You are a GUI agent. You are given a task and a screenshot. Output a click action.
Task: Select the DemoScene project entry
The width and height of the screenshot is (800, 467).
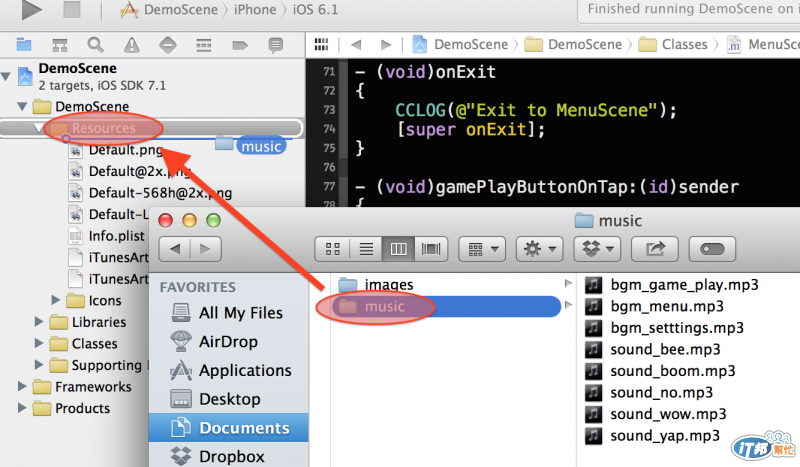coord(92,76)
